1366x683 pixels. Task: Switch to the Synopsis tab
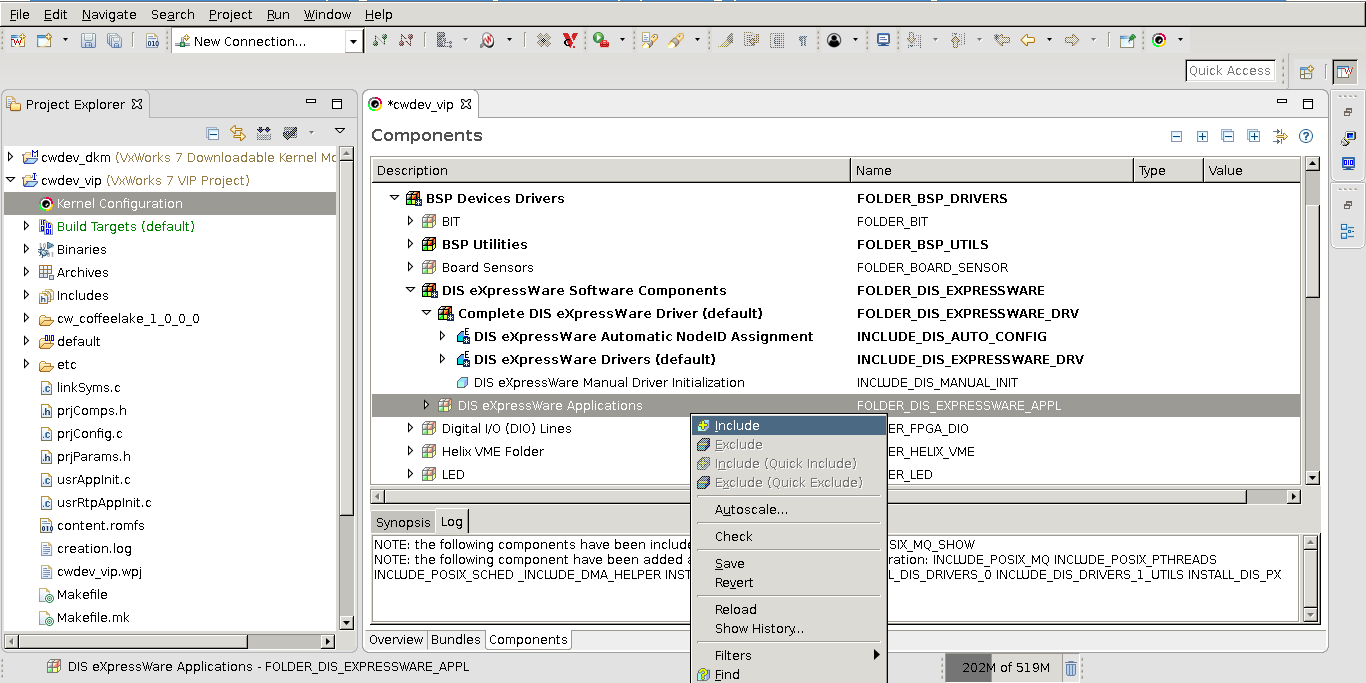point(403,521)
